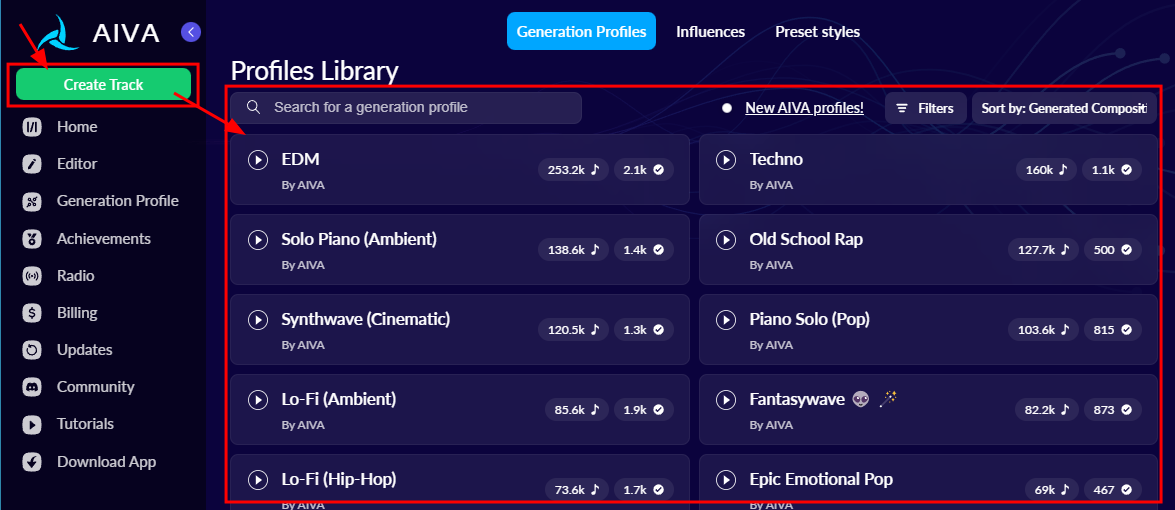Click Piano Solo (Pop)'s 815 verified badge
The width and height of the screenshot is (1175, 510).
tap(1113, 330)
